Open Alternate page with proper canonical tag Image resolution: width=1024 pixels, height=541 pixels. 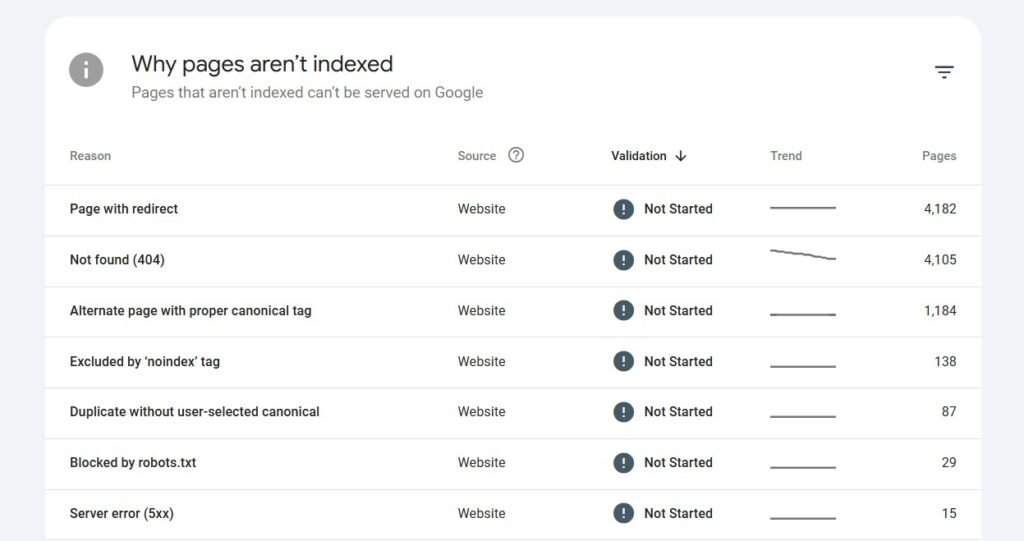[x=190, y=311]
